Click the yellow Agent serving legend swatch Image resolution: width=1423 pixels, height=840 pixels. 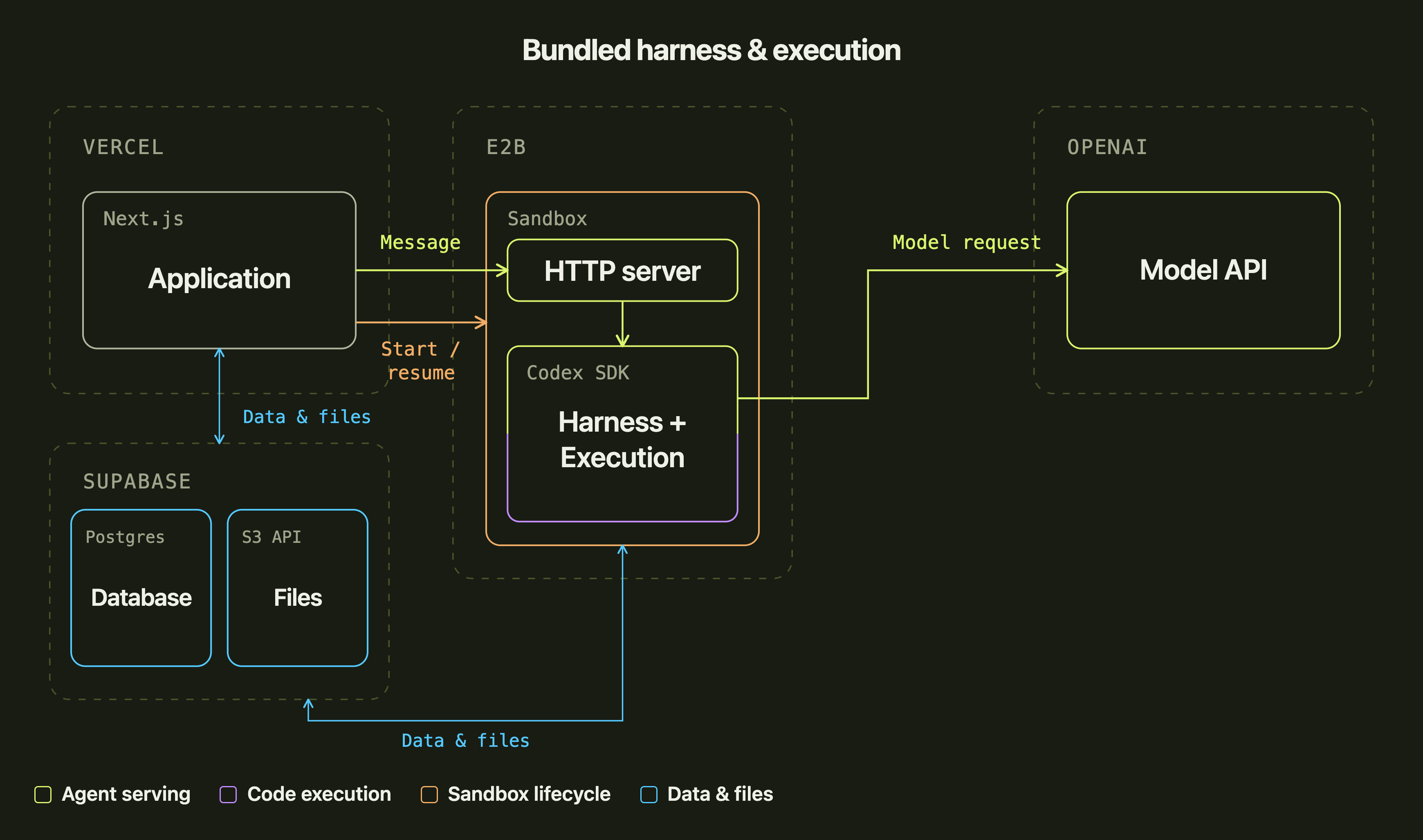coord(43,794)
